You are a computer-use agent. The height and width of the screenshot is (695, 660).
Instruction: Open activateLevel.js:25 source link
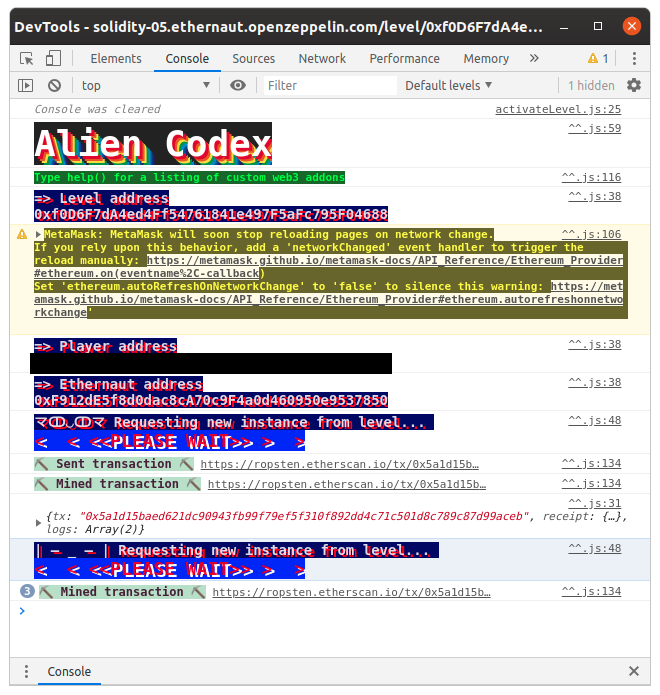[x=558, y=109]
